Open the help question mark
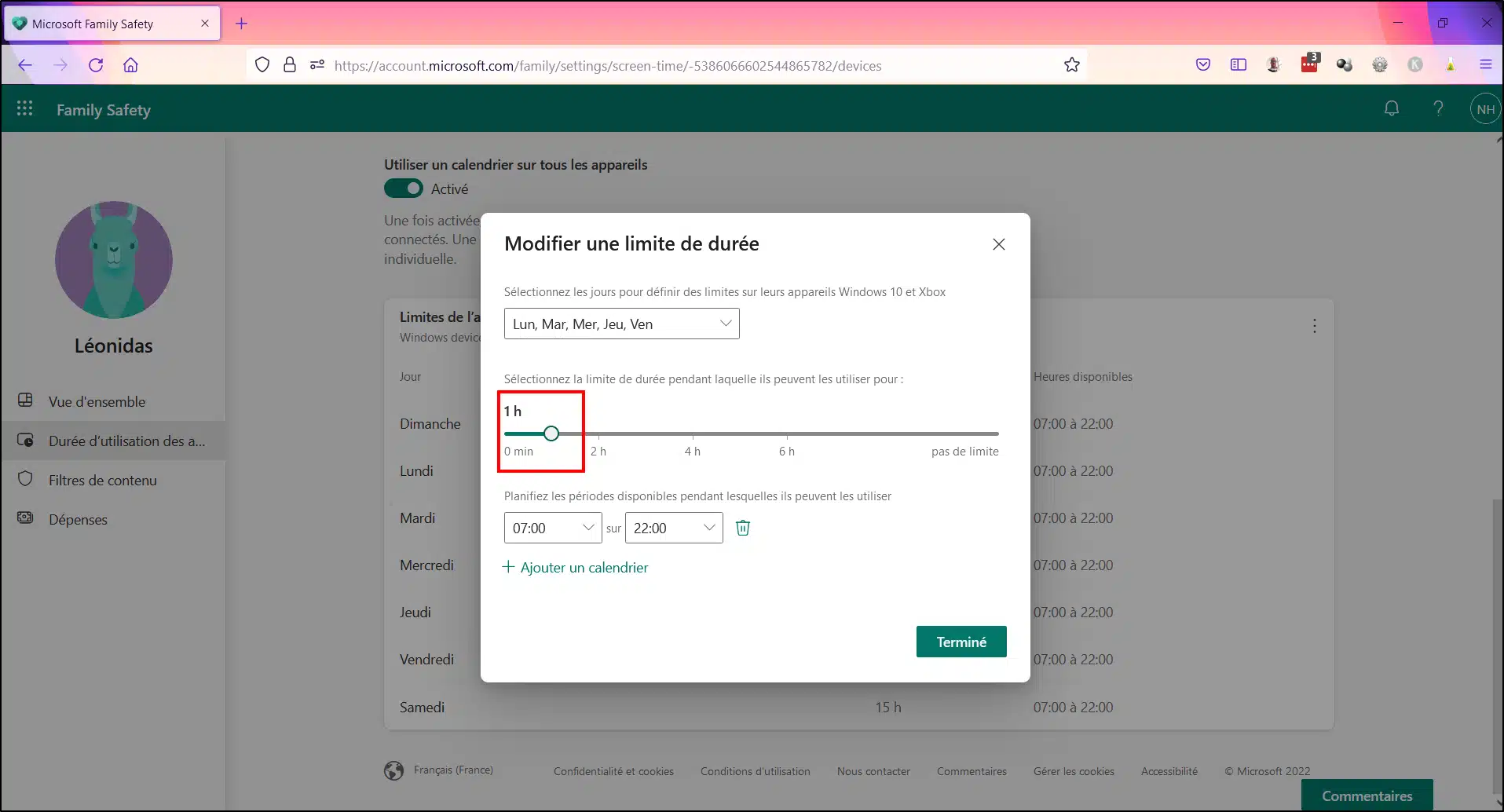 [1438, 109]
